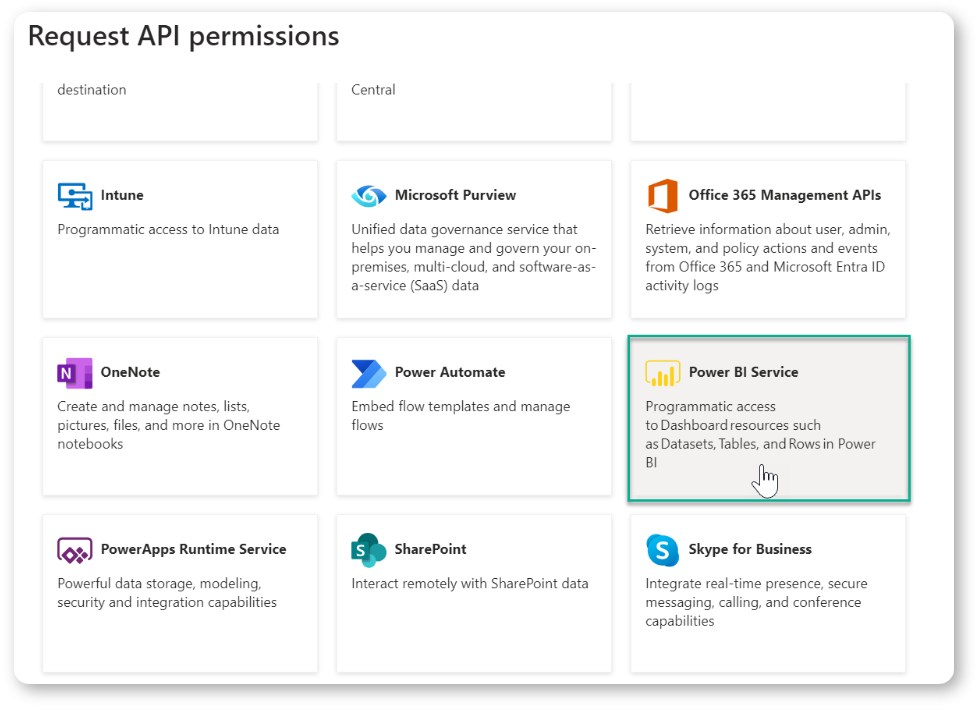Click the SharePoint logo icon
Image resolution: width=980 pixels, height=710 pixels.
(x=369, y=550)
